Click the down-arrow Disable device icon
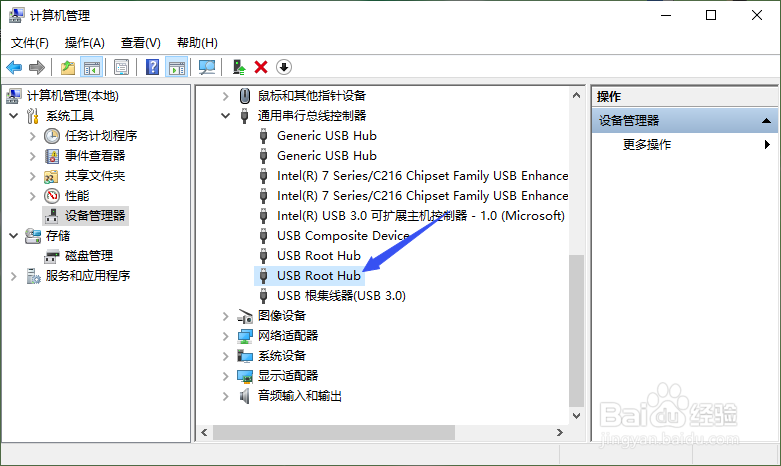The width and height of the screenshot is (781, 466). tap(284, 67)
